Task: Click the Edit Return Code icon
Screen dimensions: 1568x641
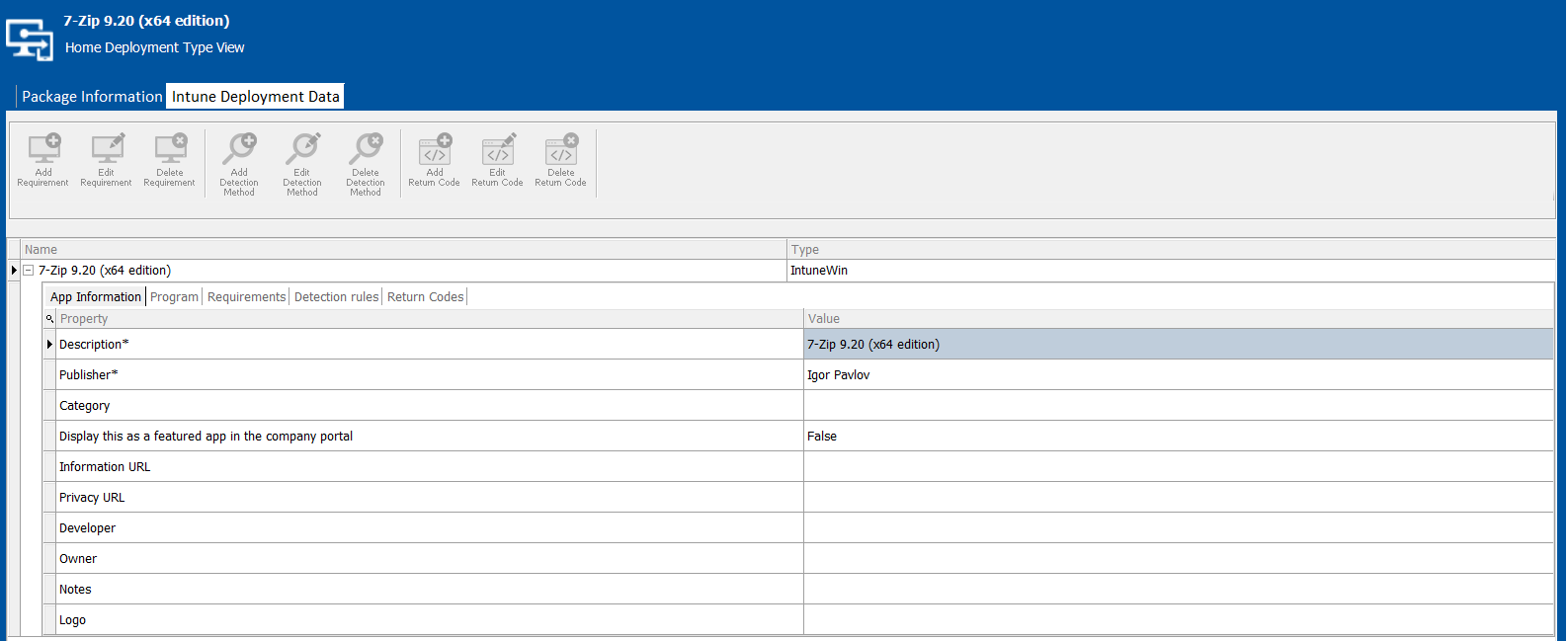Action: [x=498, y=150]
